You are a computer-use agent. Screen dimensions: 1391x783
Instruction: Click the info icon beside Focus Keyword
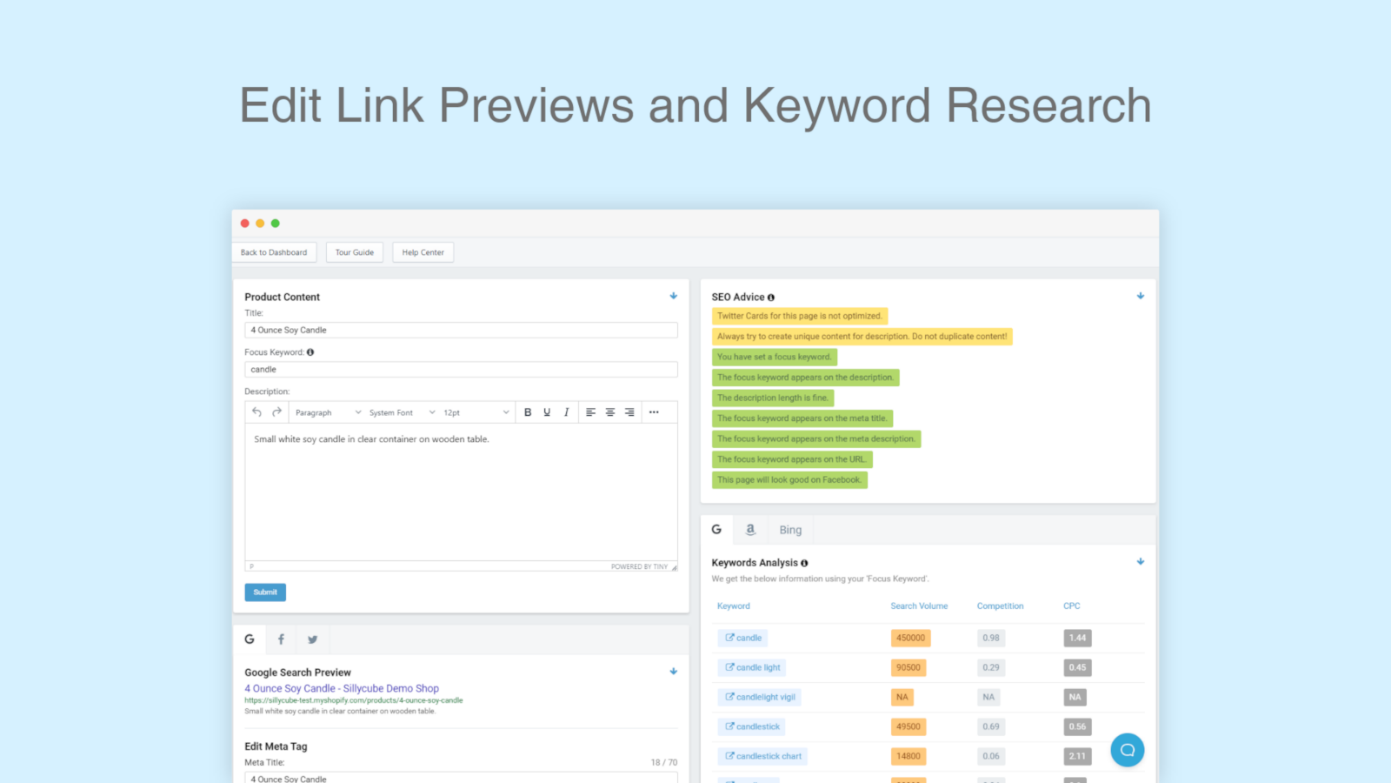tap(310, 352)
